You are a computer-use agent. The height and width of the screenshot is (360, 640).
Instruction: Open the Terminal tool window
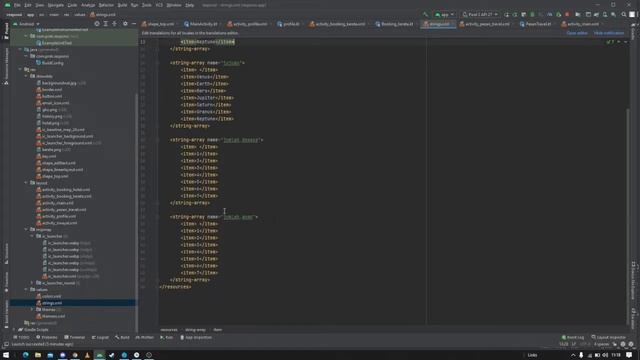(x=74, y=337)
